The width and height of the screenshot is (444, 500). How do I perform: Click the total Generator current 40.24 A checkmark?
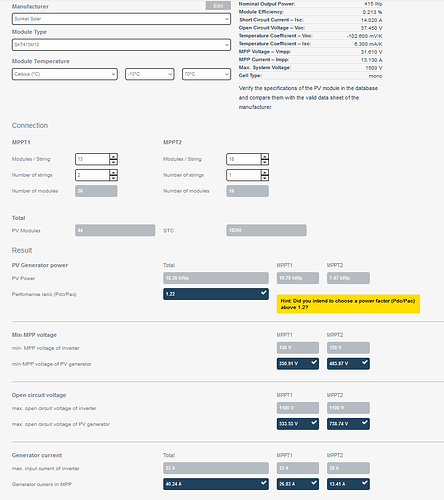(x=264, y=483)
